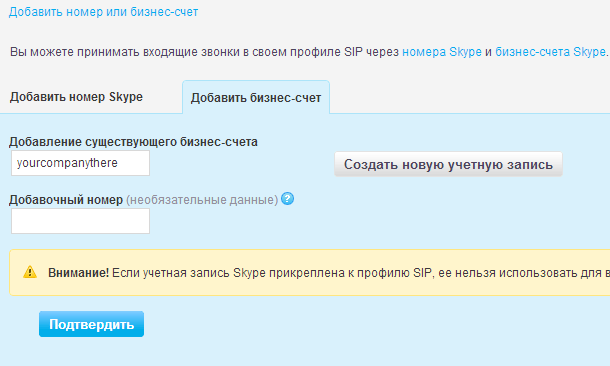
Task: Open the 'Добавить номер или бизнес-счет' link
Action: (x=103, y=12)
